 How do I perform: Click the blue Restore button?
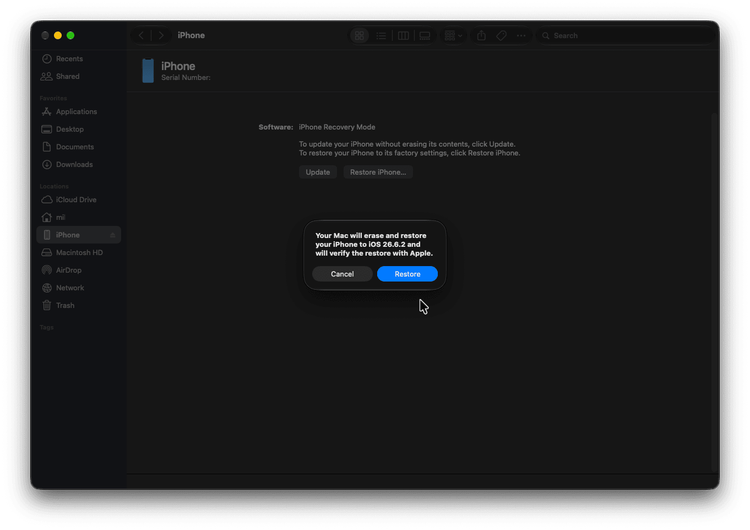407,274
